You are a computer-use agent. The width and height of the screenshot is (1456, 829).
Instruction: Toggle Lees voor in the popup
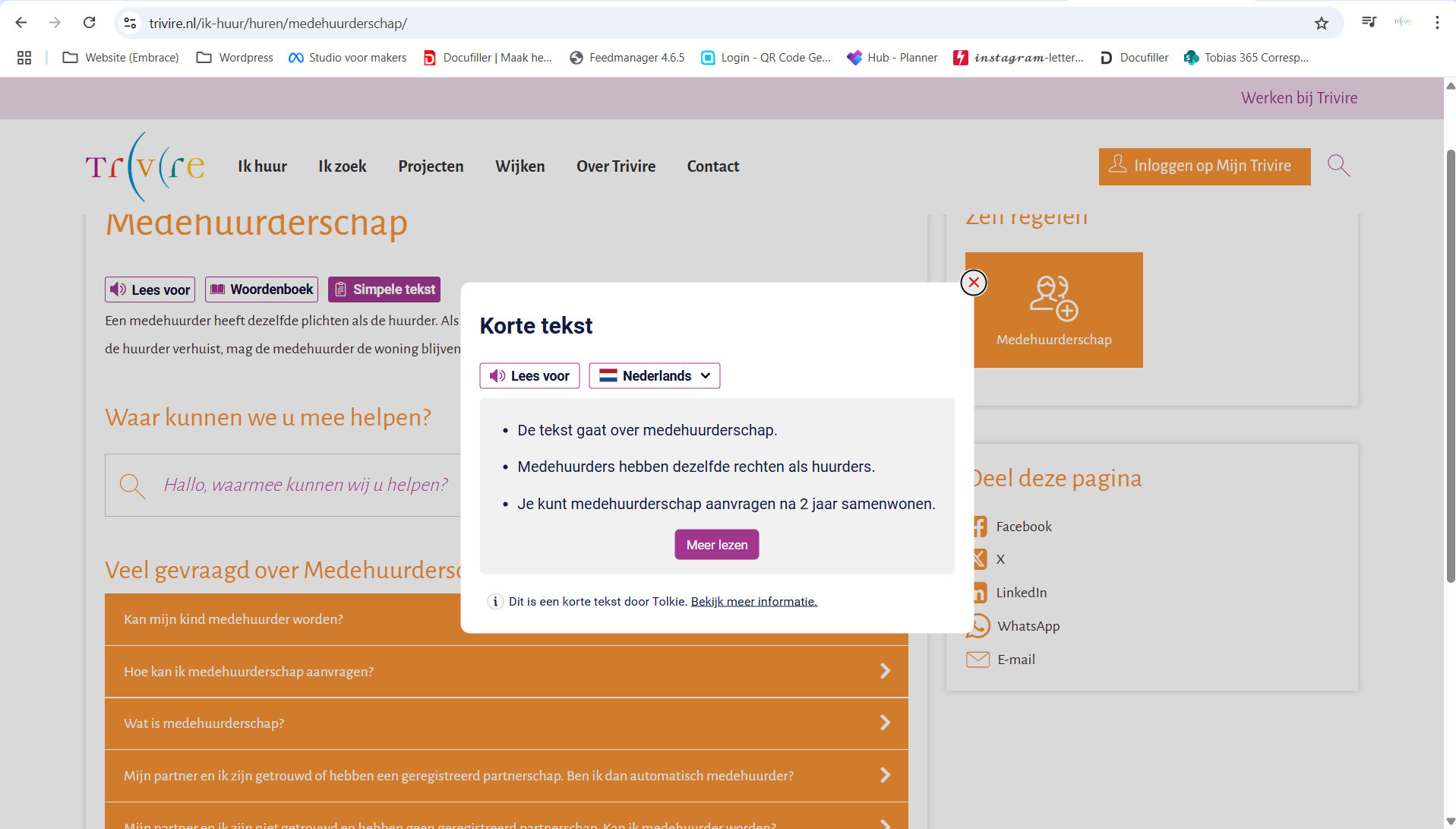pyautogui.click(x=529, y=376)
